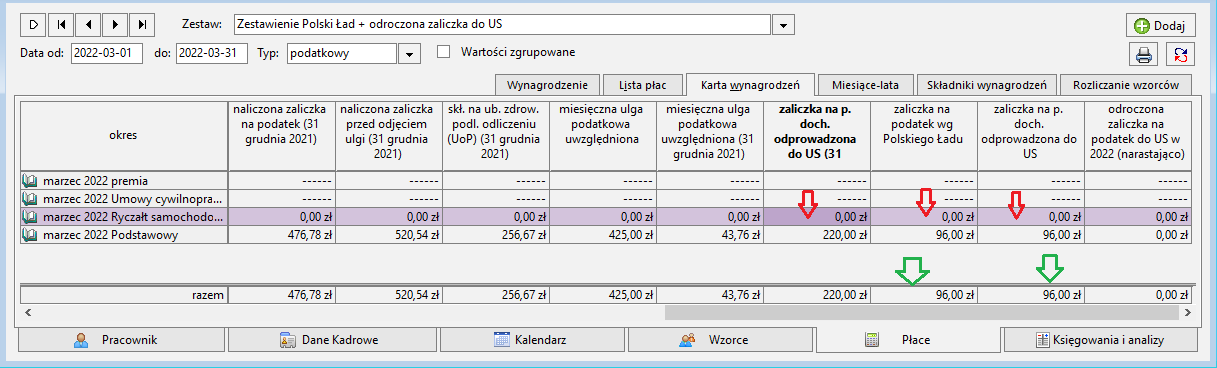1217x368 pixels.
Task: Click the Dodaj button
Action: [1161, 26]
